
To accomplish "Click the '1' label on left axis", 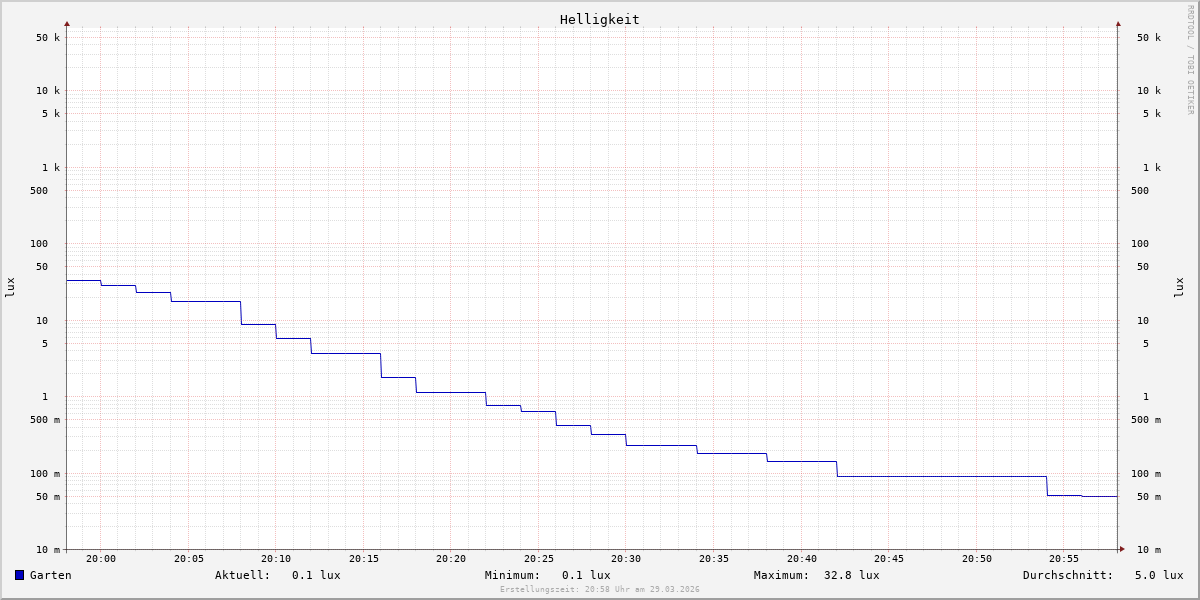I will pyautogui.click(x=45, y=397).
